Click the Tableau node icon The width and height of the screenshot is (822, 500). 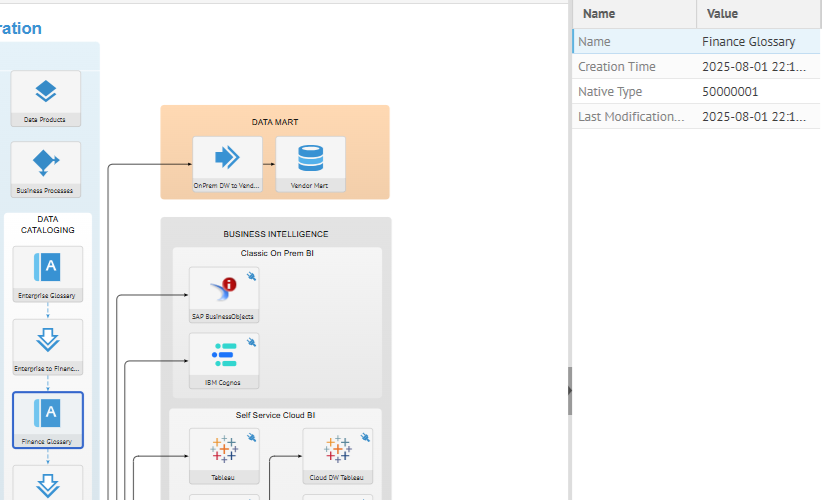click(x=224, y=451)
